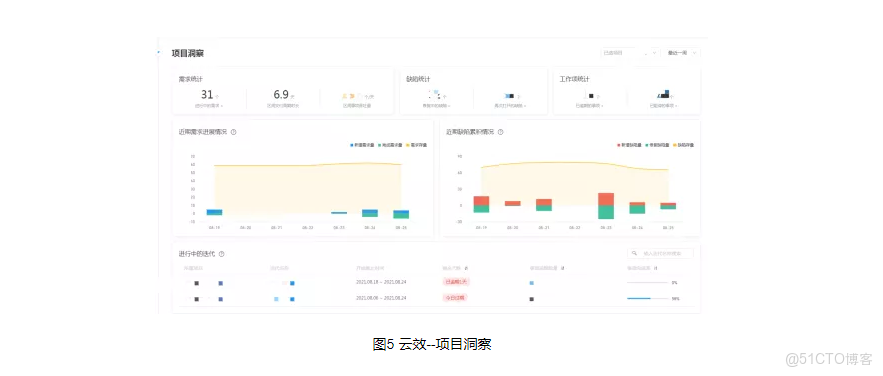Viewport: 883px width, 376px height.
Task: Toggle green fixed-defect legend in defect chart
Action: [x=656, y=145]
